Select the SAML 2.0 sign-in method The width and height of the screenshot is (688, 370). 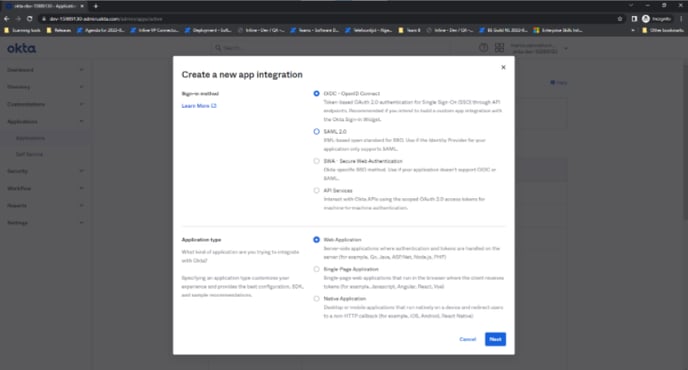click(x=316, y=132)
